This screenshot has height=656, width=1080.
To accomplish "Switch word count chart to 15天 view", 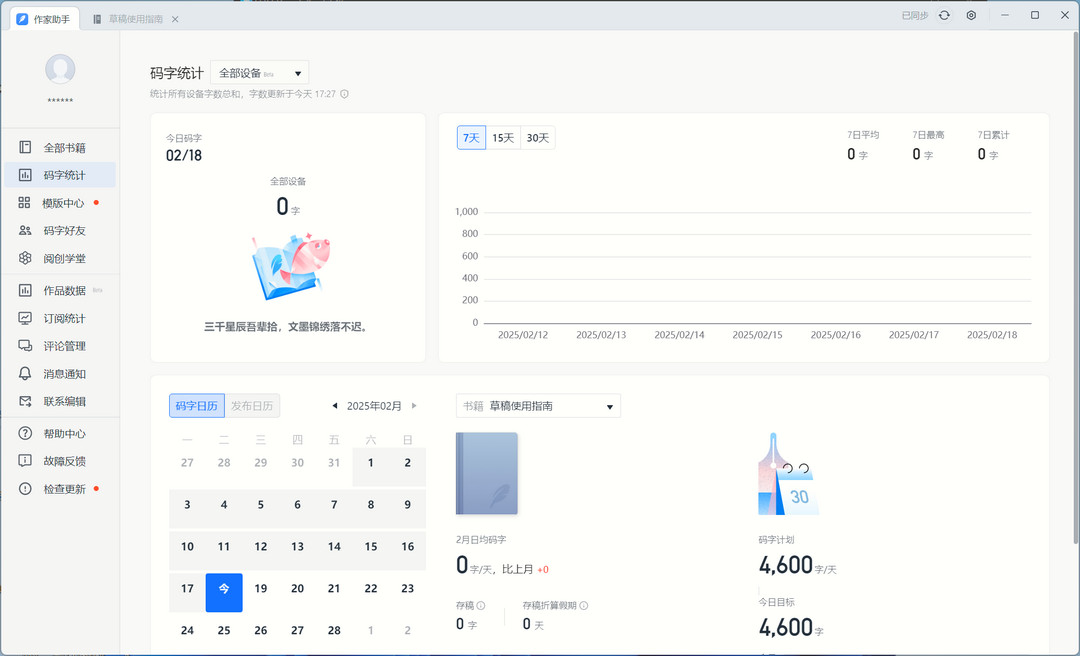I will click(x=502, y=137).
